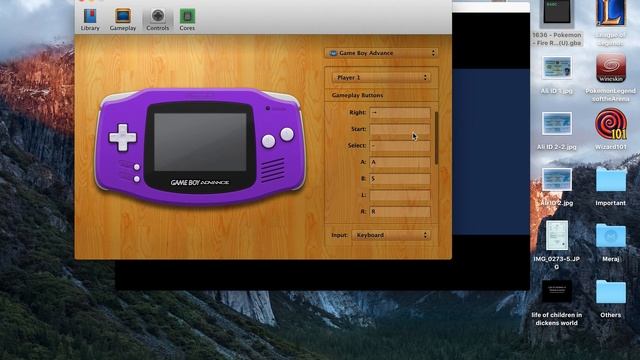Open the Player 1 dropdown
640x360 pixels.
pyautogui.click(x=381, y=78)
